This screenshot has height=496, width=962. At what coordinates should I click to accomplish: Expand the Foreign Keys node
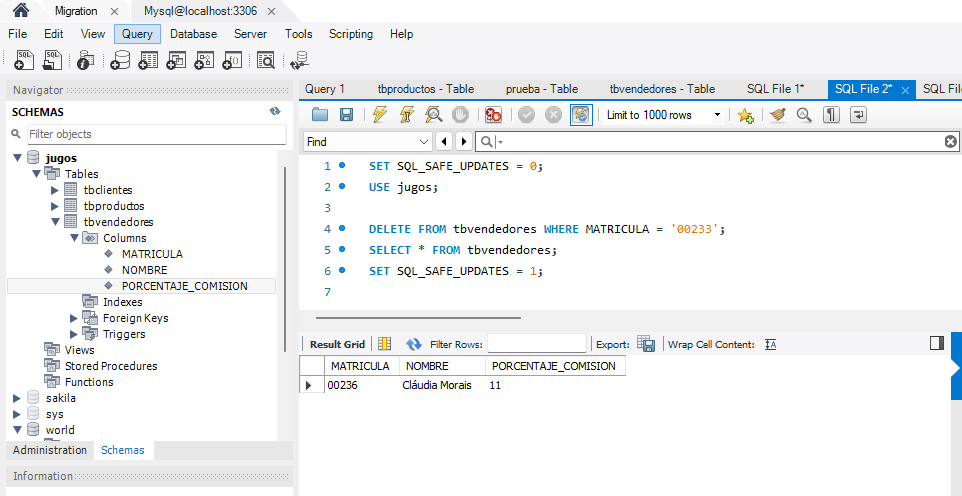[74, 318]
